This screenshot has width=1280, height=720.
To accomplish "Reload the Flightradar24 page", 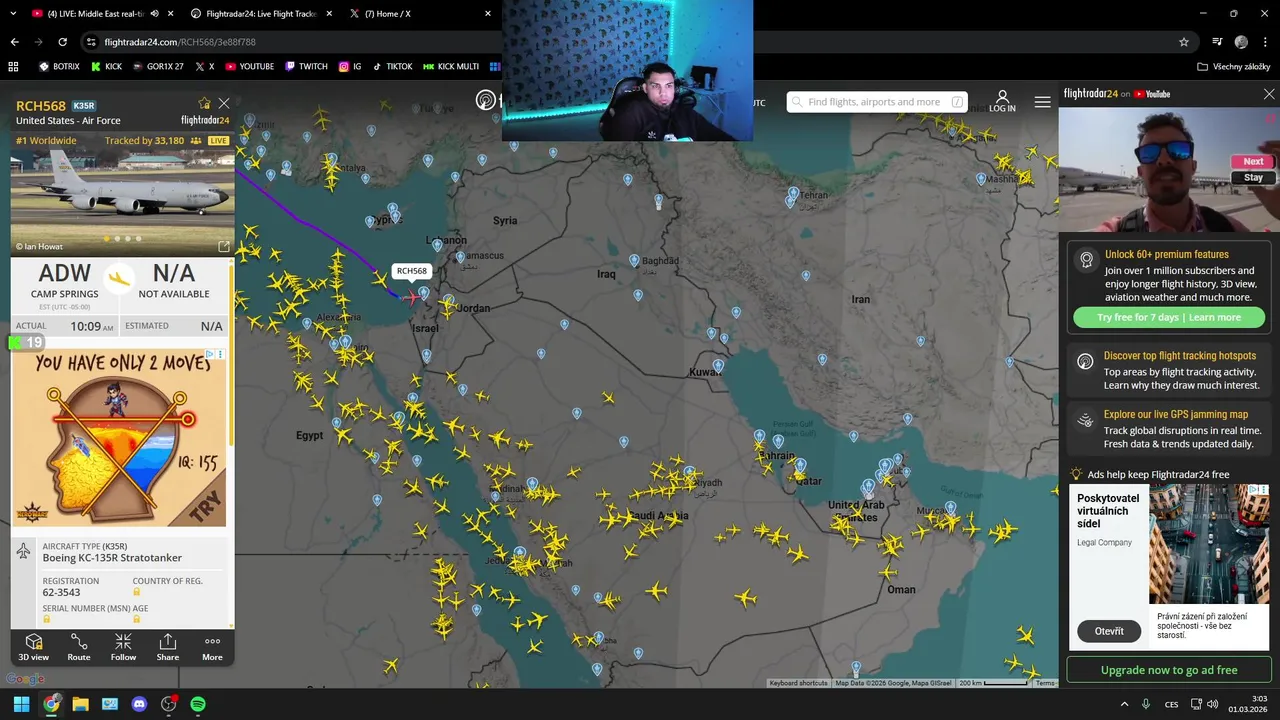I will [62, 42].
